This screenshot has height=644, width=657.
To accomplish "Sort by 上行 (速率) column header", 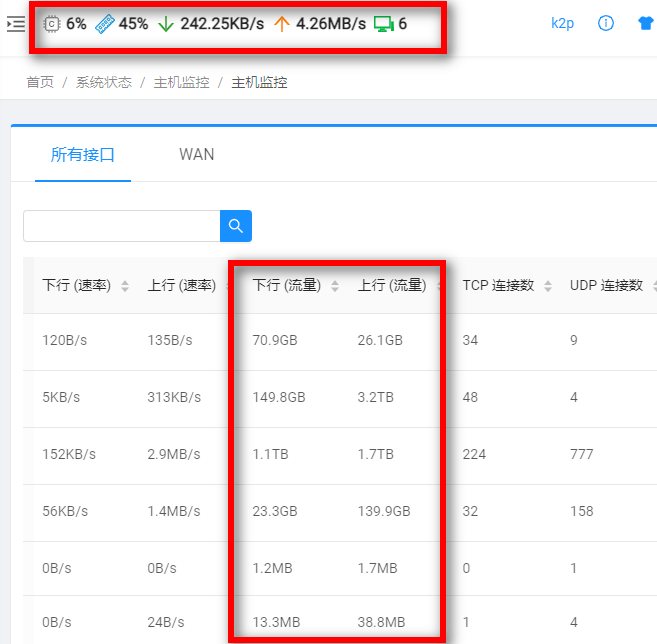I will click(x=181, y=286).
